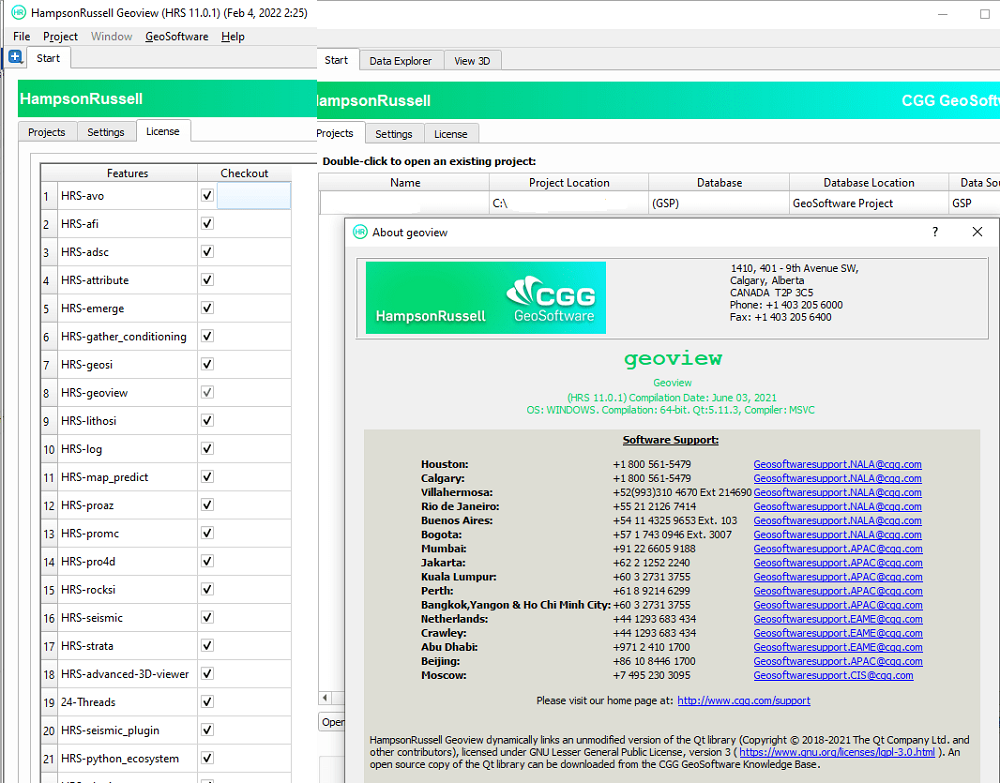The image size is (1000, 783).
Task: Open the Help menu
Action: tap(233, 36)
